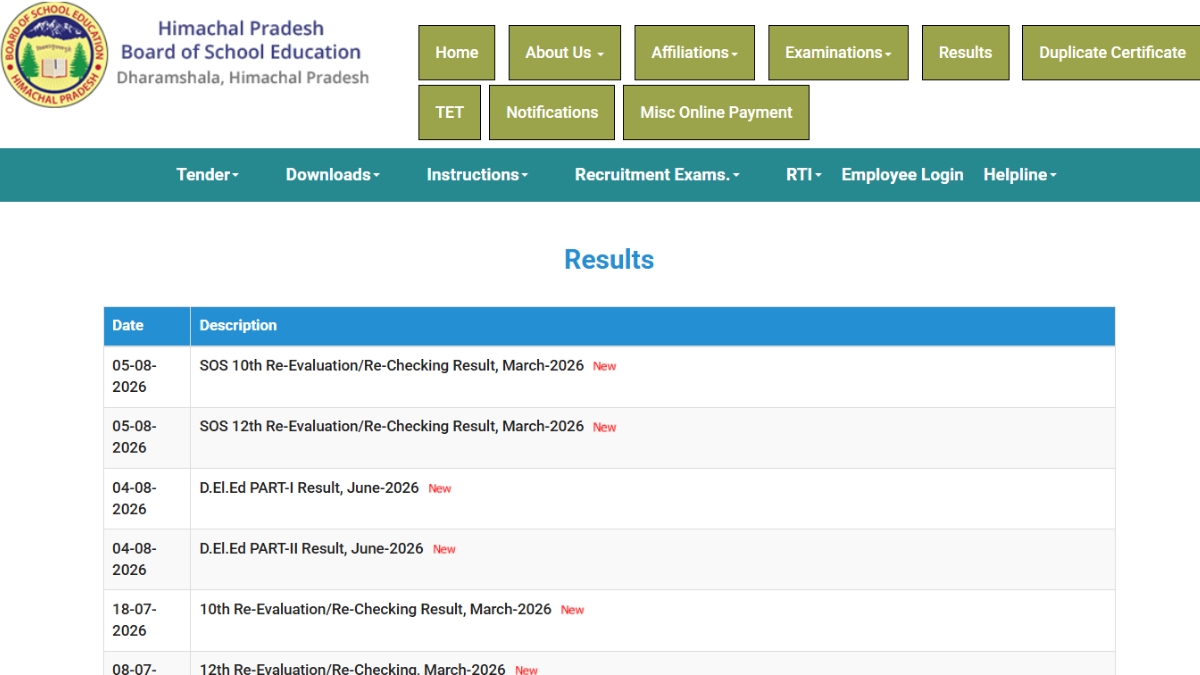Click New badge beside D.El.Ed PART-I

[x=440, y=489]
